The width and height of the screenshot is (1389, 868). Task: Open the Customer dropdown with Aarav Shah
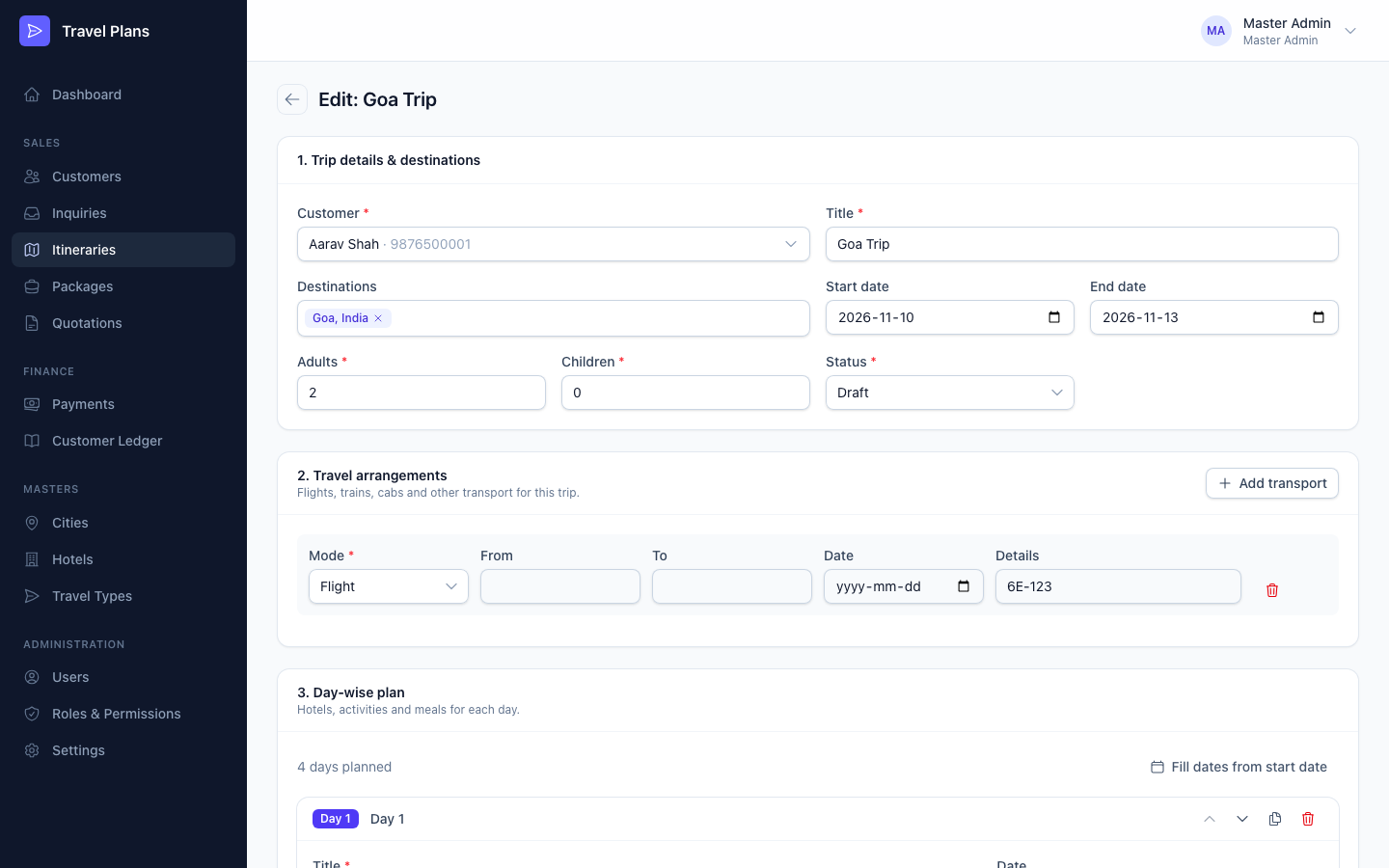(554, 244)
